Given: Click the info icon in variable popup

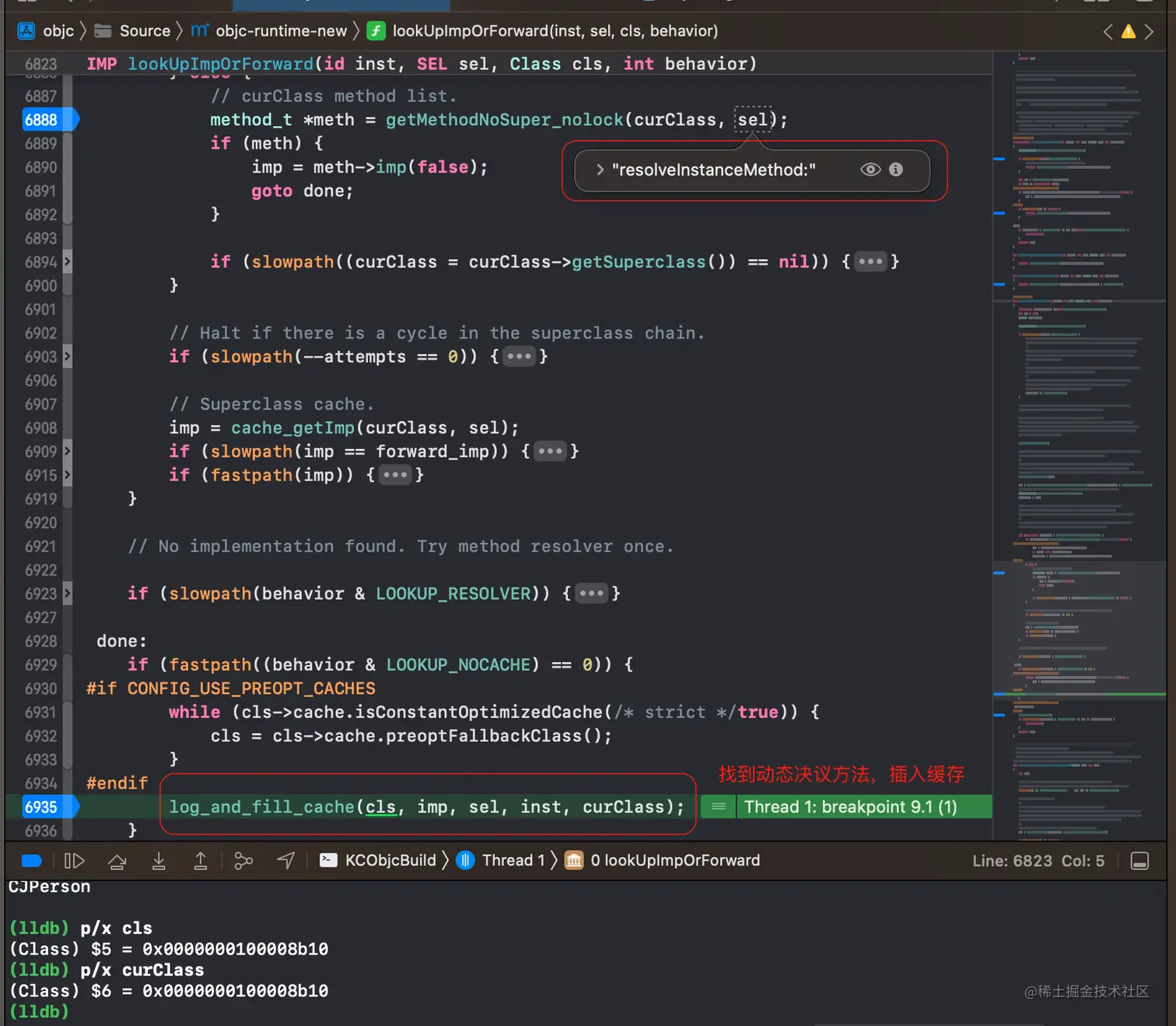Looking at the screenshot, I should point(896,170).
